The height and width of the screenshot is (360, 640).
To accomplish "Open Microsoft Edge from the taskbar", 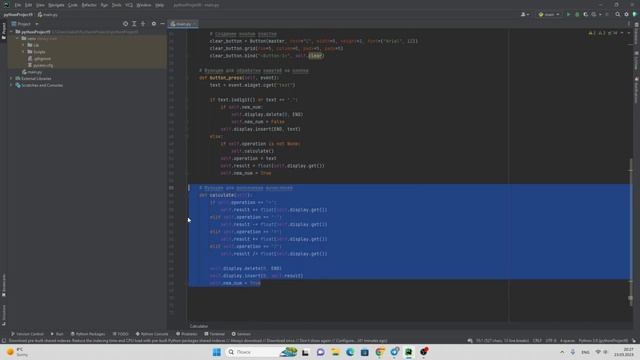I will 350,352.
